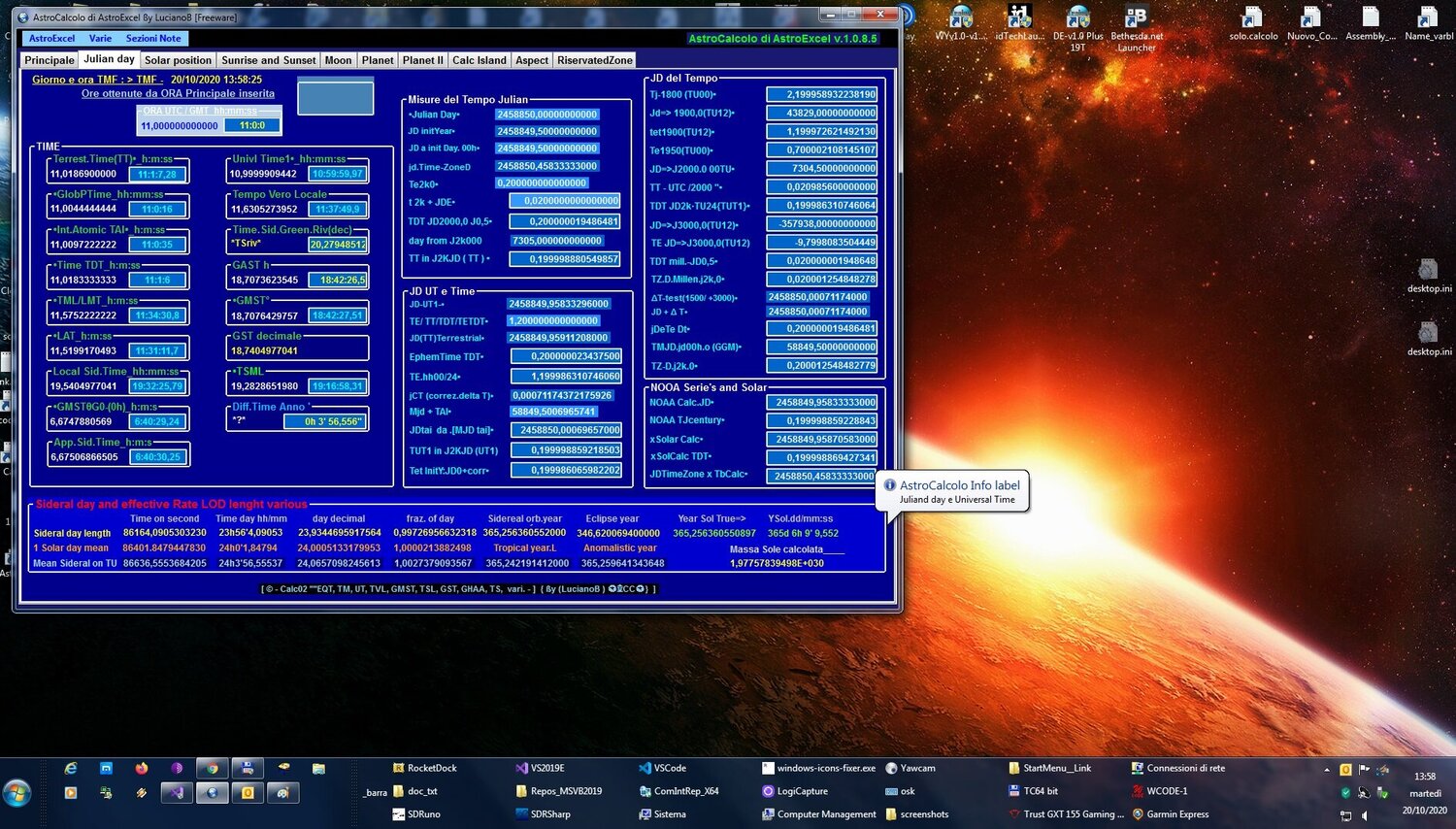This screenshot has height=829, width=1456.
Task: Open the doc_txt folder in taskbar toolbar
Action: coord(415,791)
